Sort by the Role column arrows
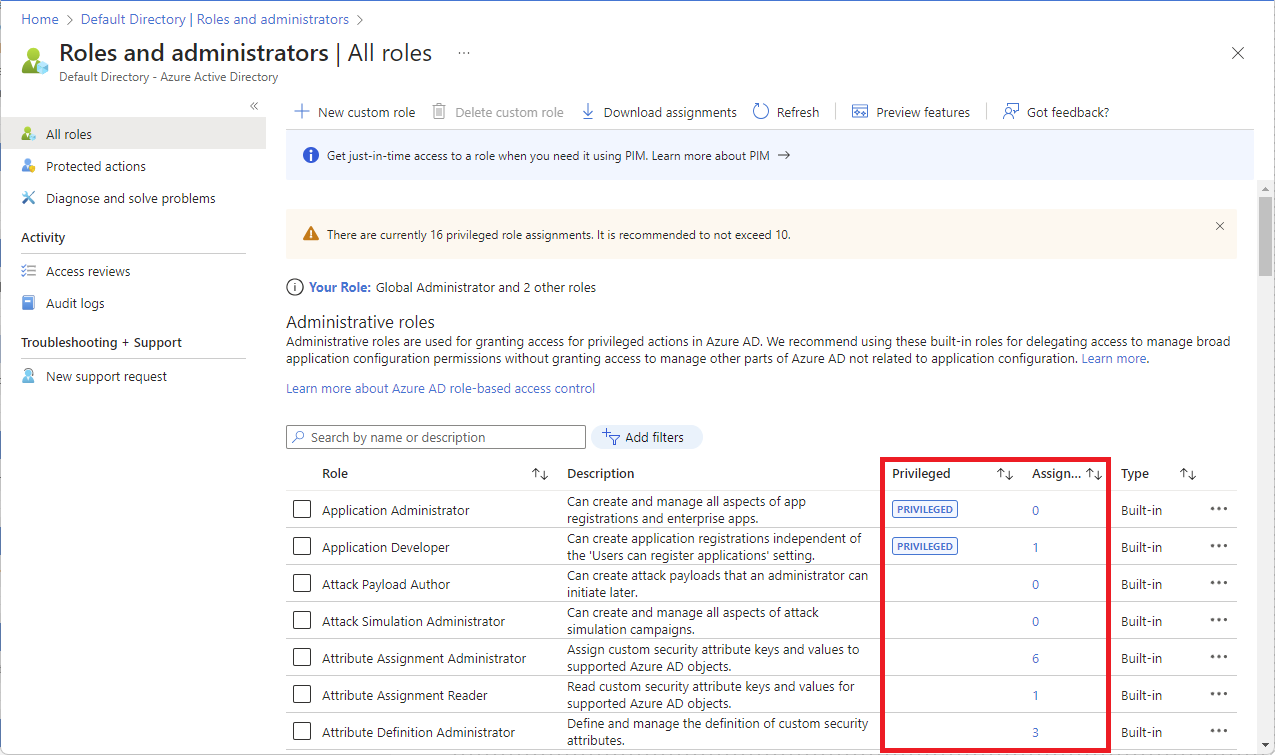The width and height of the screenshot is (1275, 755). point(540,474)
